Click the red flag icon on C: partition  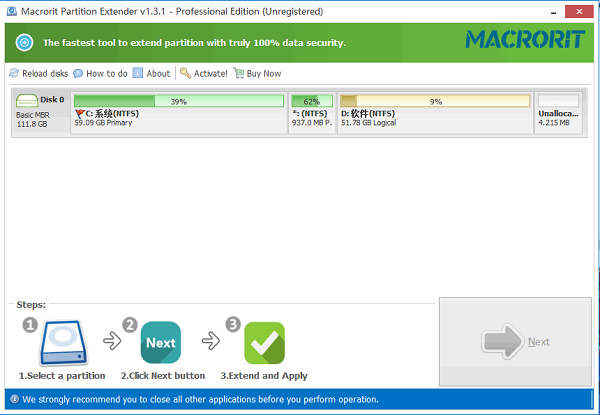[x=80, y=114]
